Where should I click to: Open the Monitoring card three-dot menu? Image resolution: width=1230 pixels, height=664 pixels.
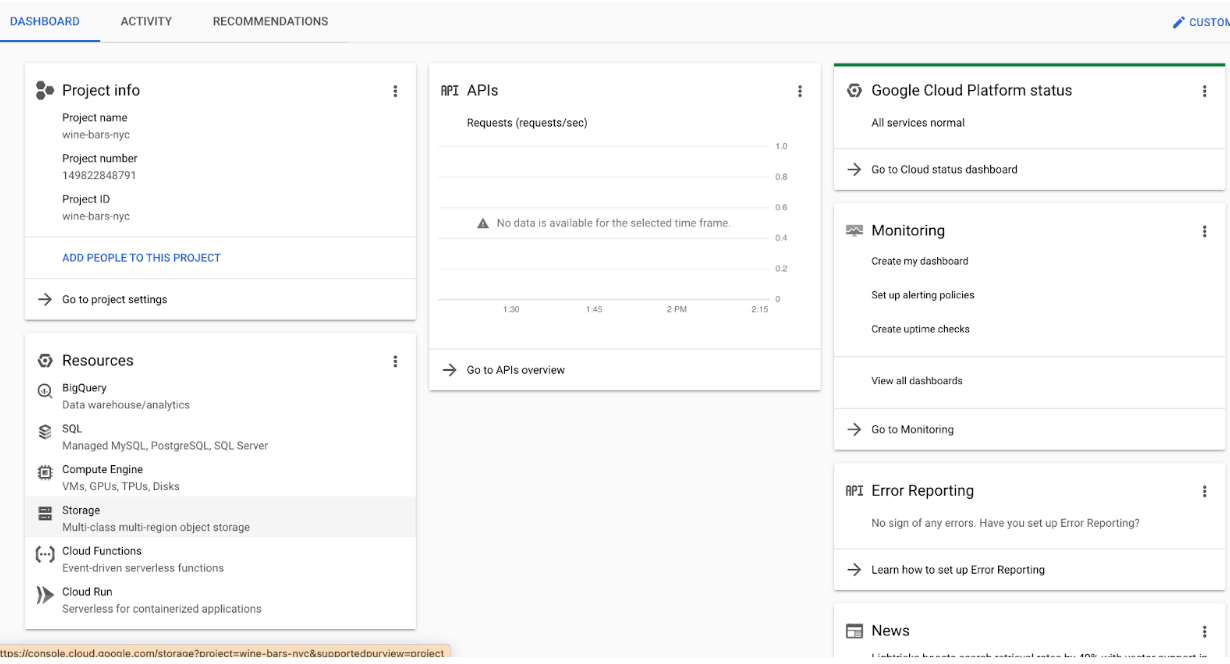tap(1204, 231)
